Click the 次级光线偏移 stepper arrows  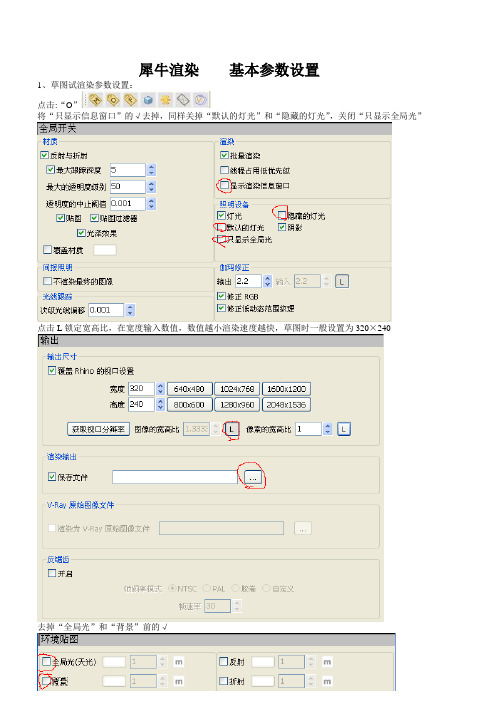click(x=130, y=310)
